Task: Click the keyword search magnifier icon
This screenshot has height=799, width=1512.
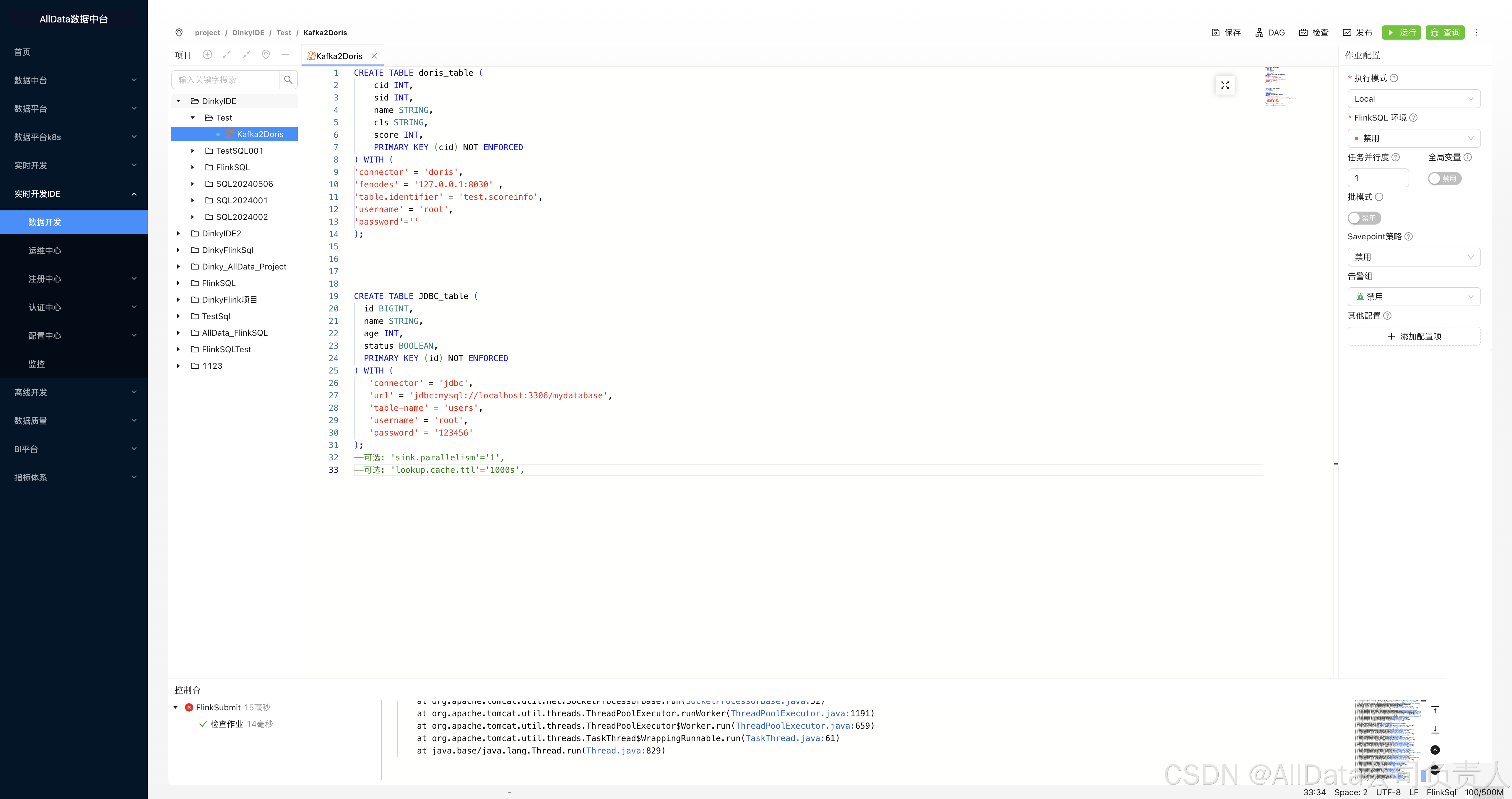Action: click(288, 80)
